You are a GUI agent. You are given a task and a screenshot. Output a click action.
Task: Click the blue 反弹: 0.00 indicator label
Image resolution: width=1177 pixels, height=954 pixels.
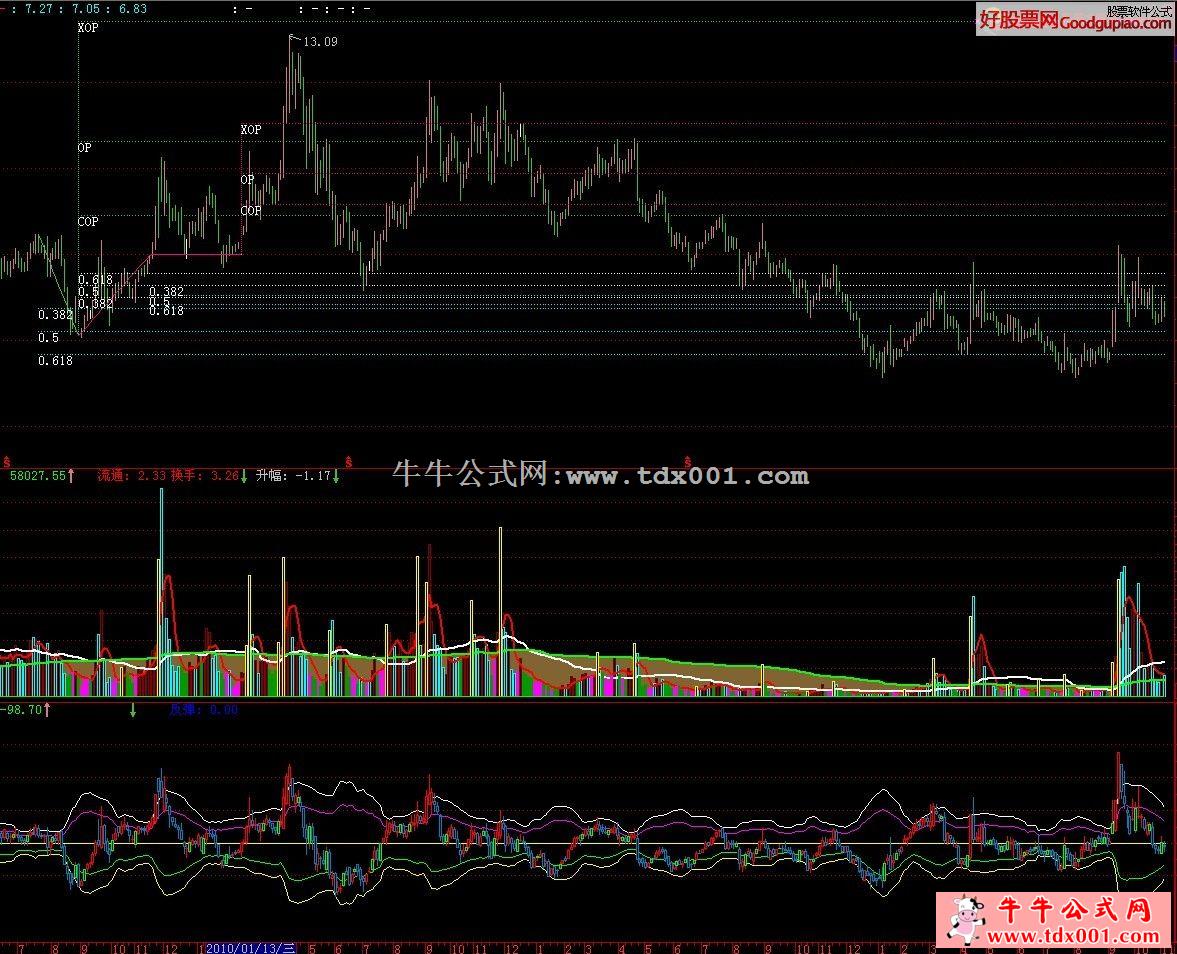(203, 710)
